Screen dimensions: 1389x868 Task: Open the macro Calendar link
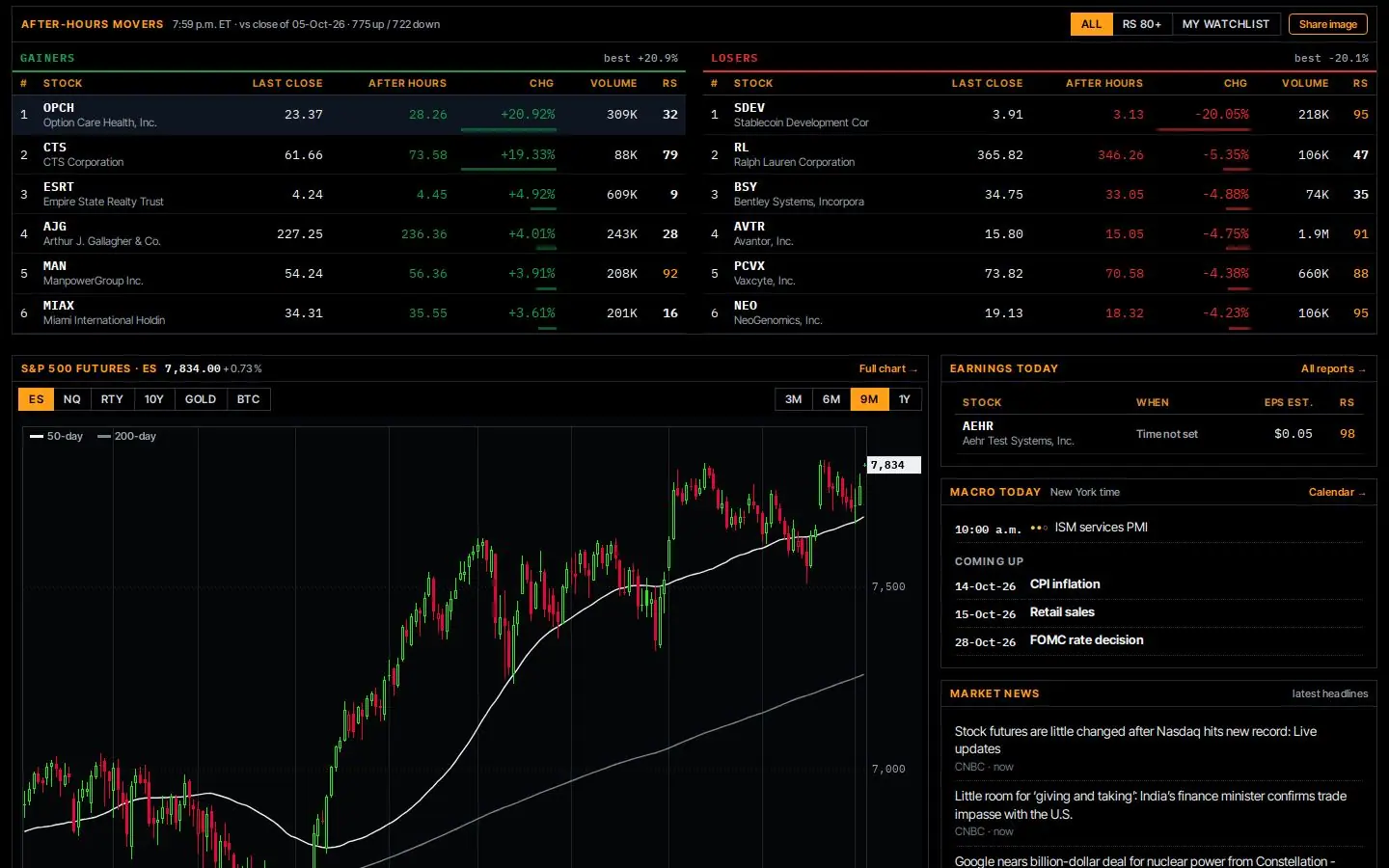point(1337,492)
